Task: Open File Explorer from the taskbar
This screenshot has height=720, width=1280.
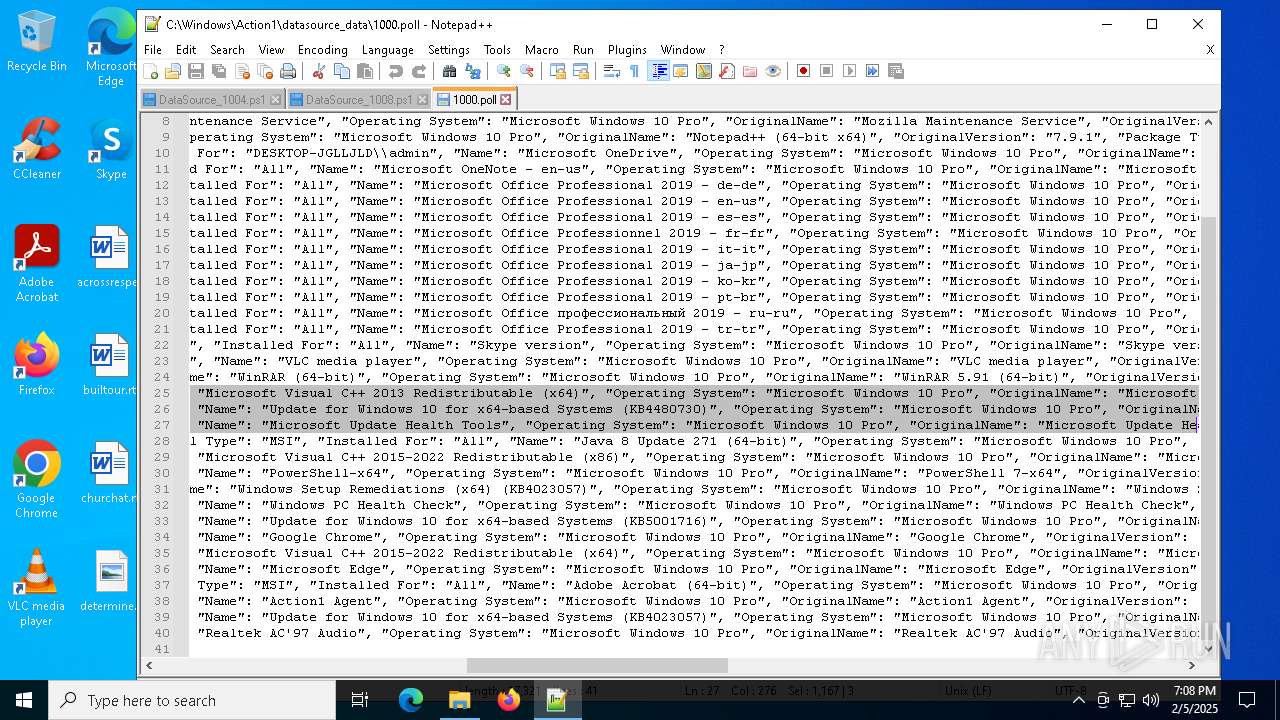Action: (x=459, y=700)
